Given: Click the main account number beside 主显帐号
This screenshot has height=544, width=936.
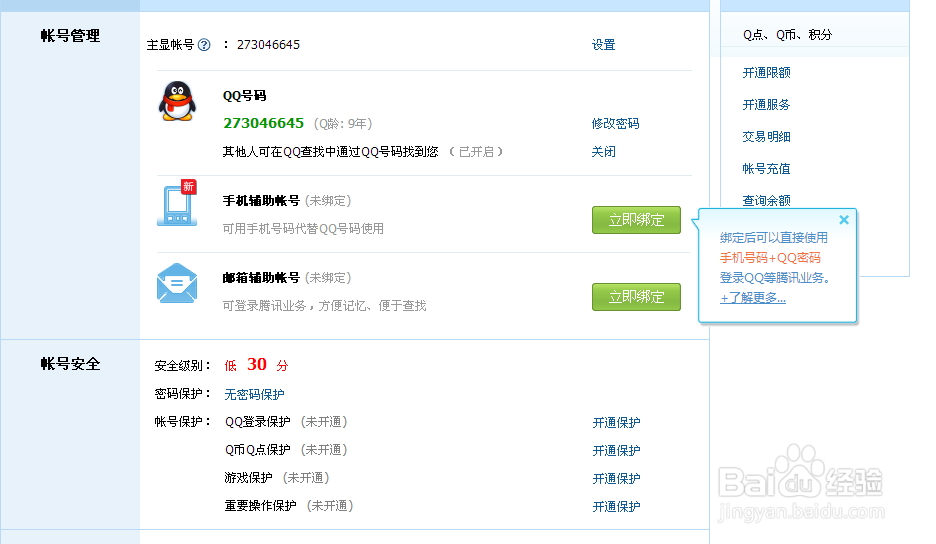Looking at the screenshot, I should point(268,45).
